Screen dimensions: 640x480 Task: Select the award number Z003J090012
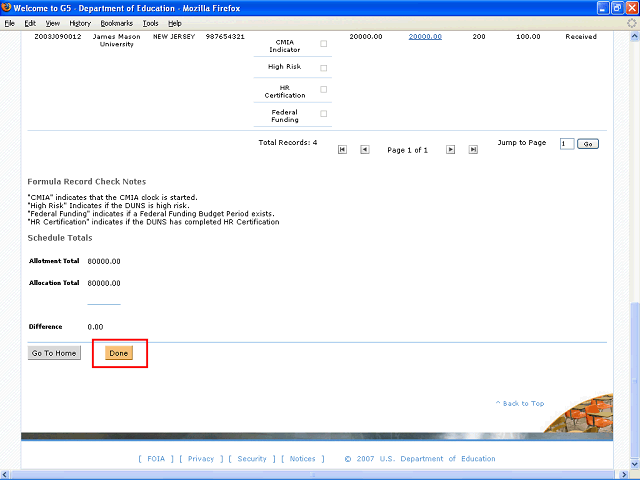point(58,37)
